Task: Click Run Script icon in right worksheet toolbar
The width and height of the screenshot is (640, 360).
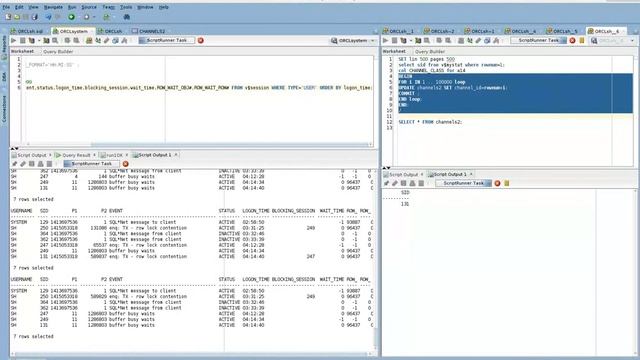Action: [394, 40]
